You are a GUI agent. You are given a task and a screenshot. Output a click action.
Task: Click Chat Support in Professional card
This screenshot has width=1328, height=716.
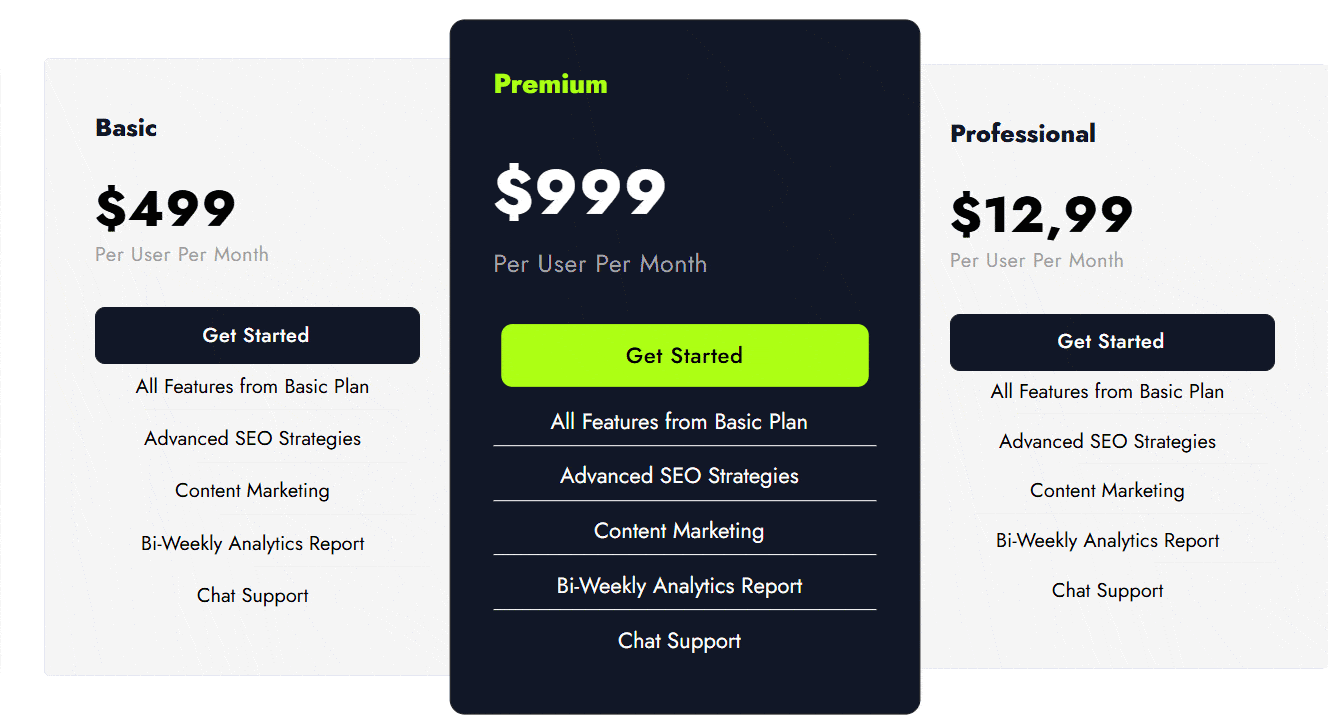coord(1108,591)
